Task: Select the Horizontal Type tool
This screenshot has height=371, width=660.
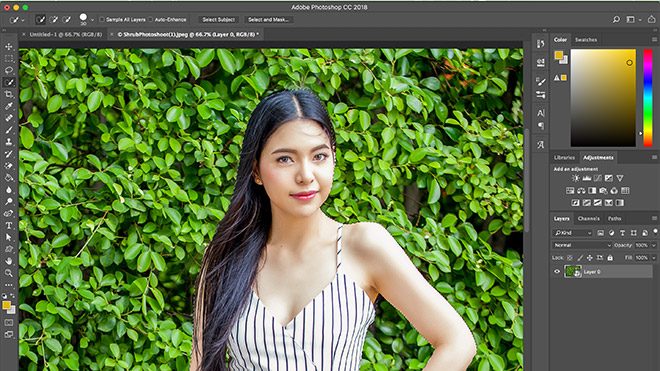Action: 9,225
